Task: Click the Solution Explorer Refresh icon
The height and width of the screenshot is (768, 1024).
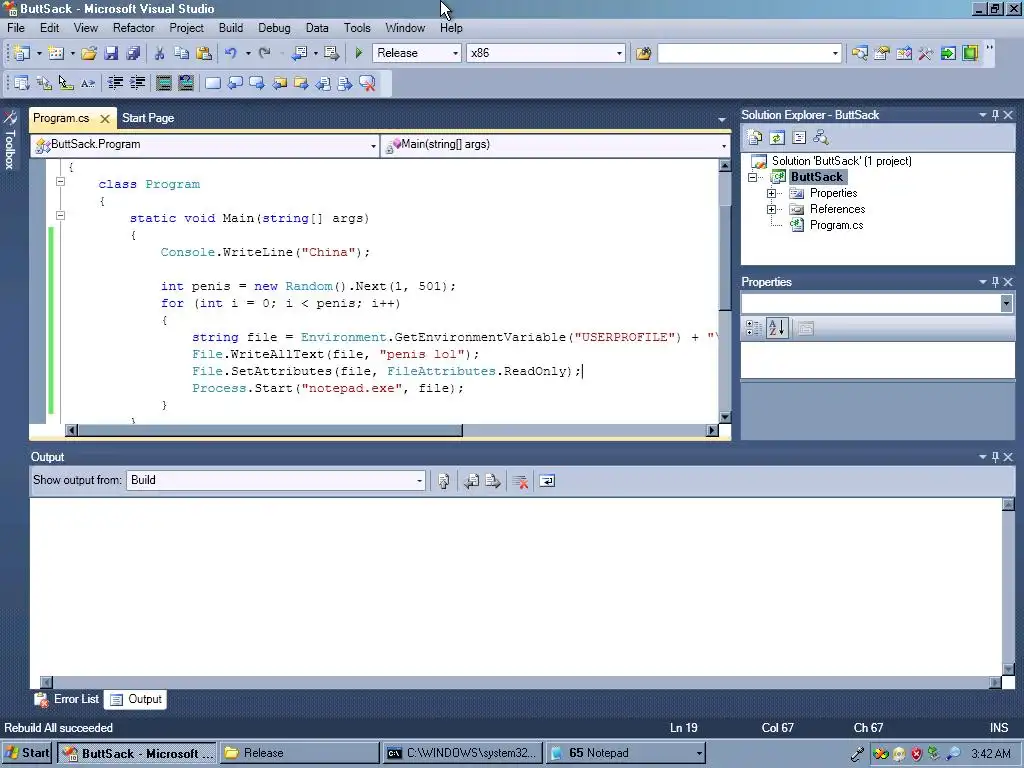Action: [776, 138]
